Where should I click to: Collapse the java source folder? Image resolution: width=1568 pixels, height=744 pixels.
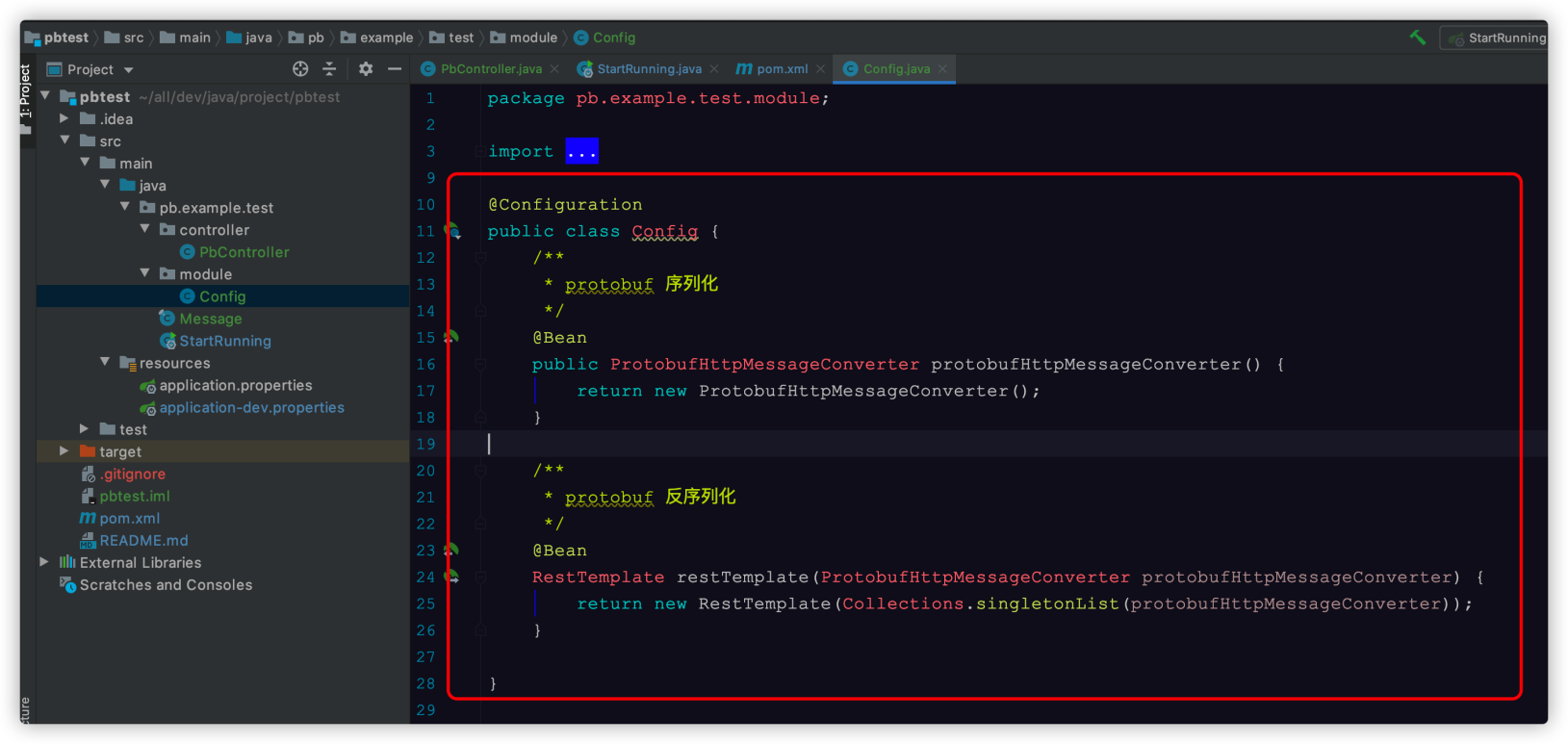tap(105, 185)
